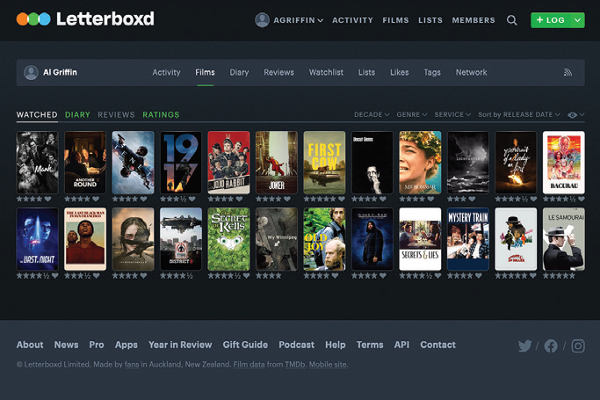
Task: Expand the Genre filter dropdown
Action: click(412, 114)
